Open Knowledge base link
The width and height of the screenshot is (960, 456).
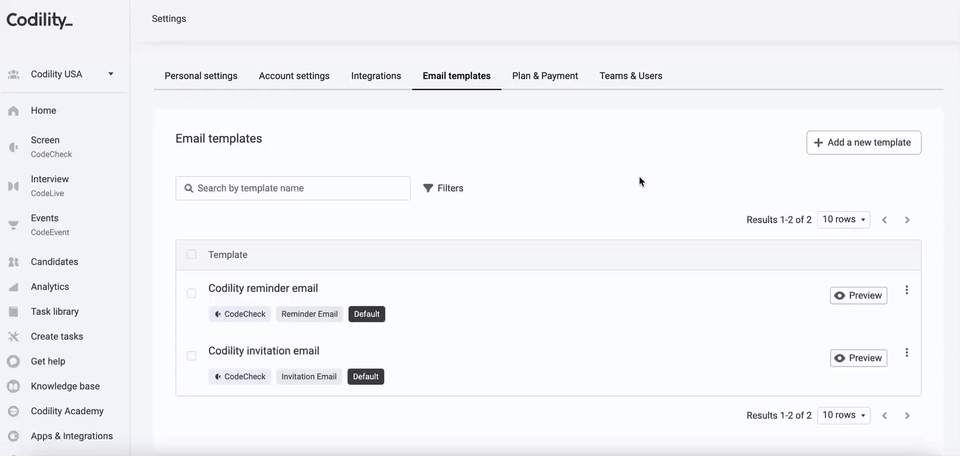coord(65,386)
